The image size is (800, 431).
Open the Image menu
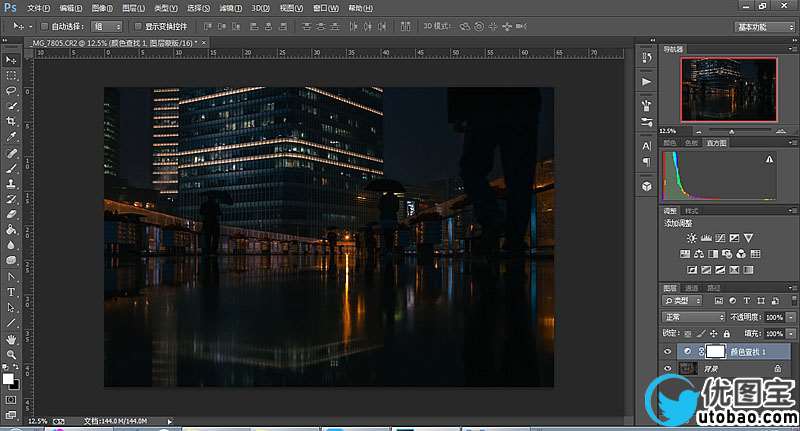coord(102,8)
